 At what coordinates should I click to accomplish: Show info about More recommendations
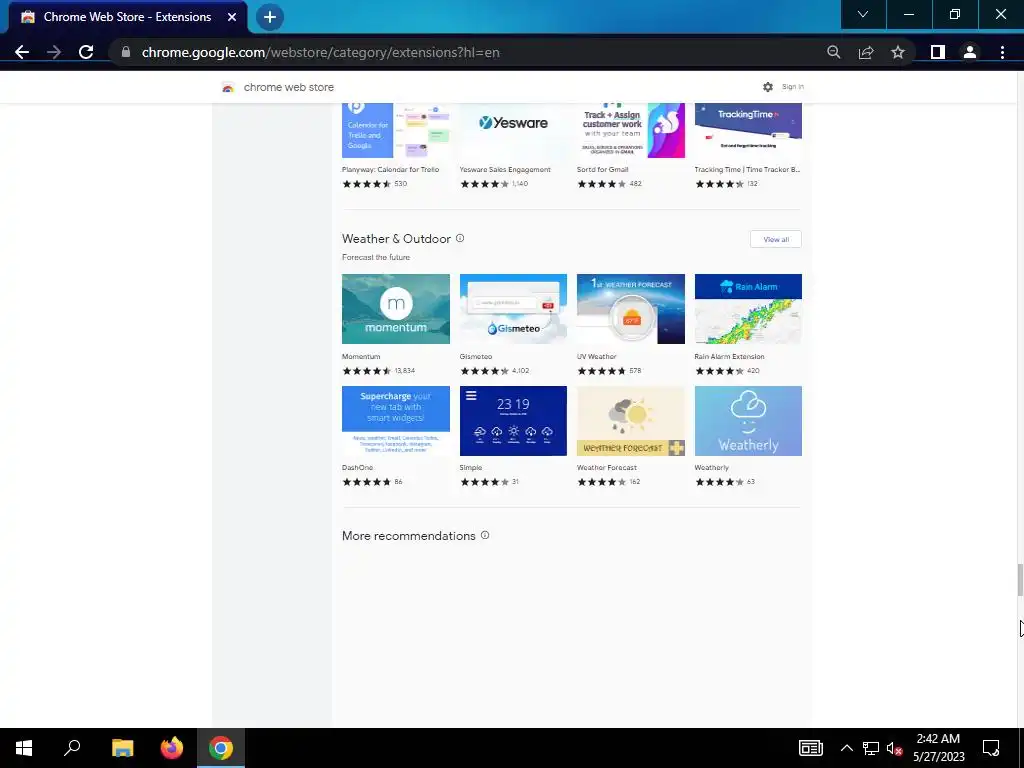485,535
